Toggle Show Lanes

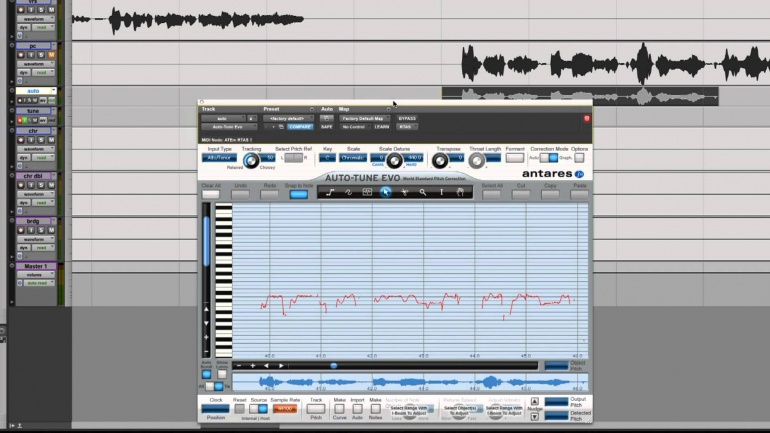pos(222,375)
